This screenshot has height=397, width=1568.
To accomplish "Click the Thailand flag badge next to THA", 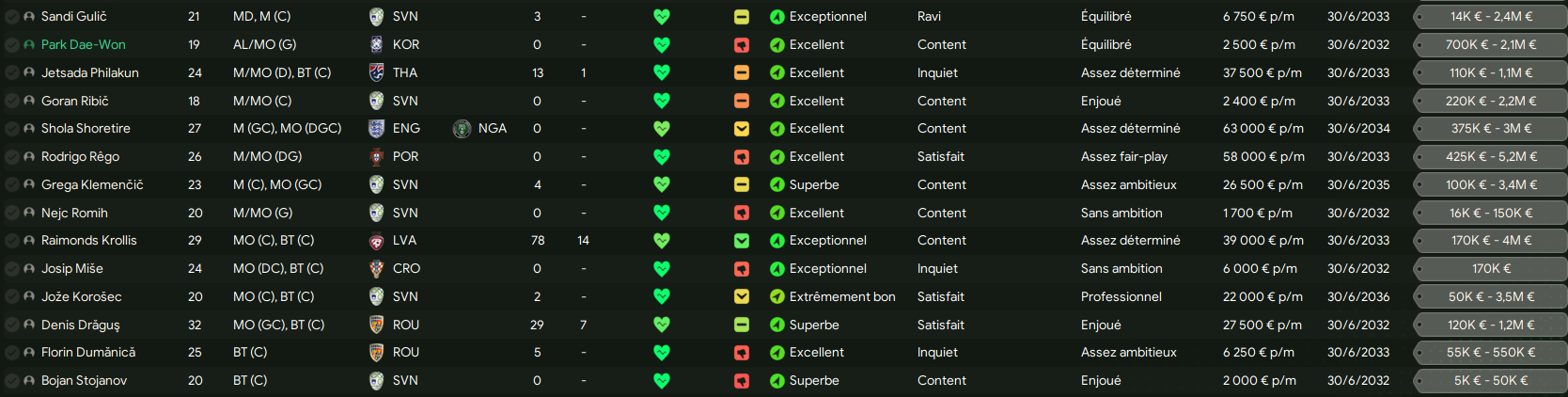I will point(376,72).
